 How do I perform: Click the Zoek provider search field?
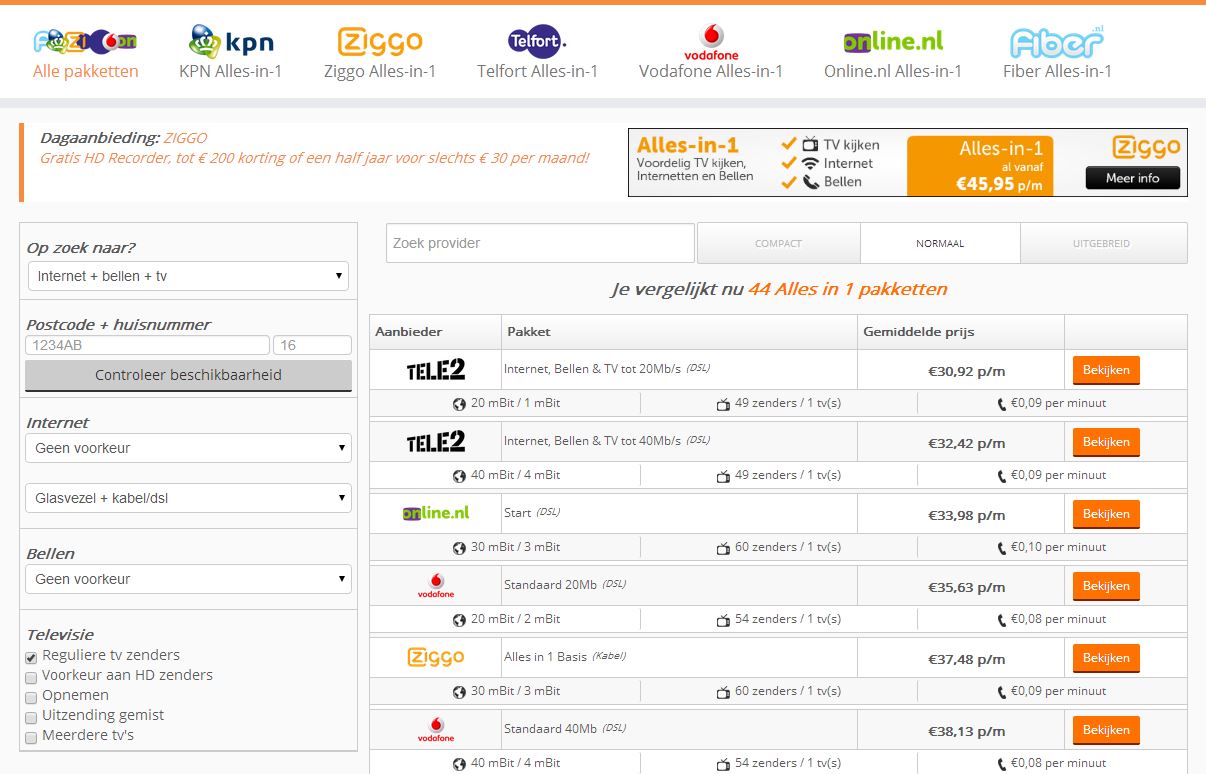[540, 243]
